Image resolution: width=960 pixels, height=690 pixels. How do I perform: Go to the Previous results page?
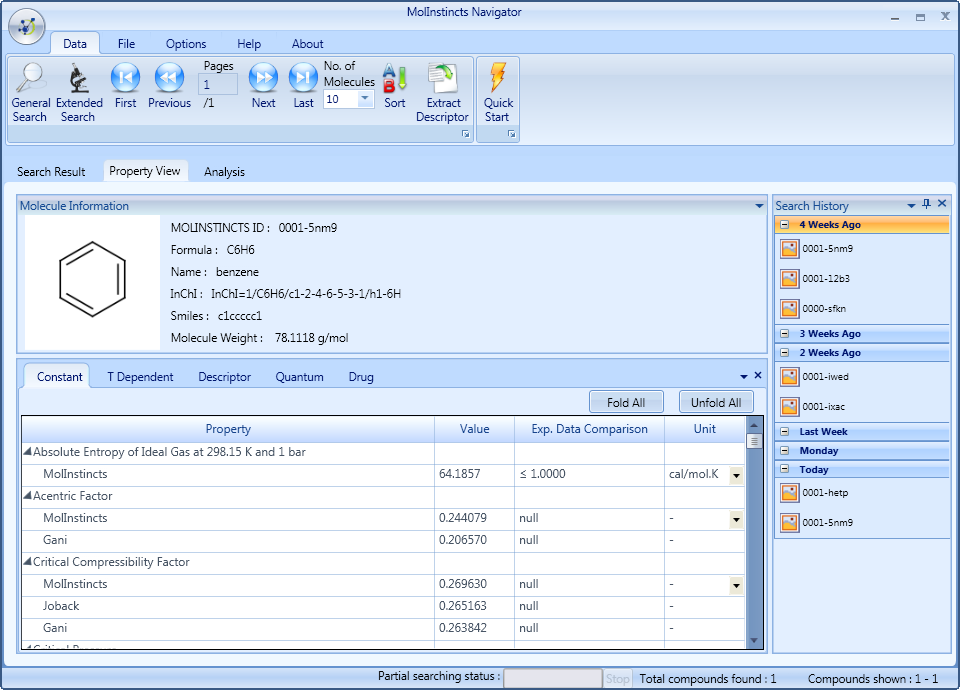170,86
